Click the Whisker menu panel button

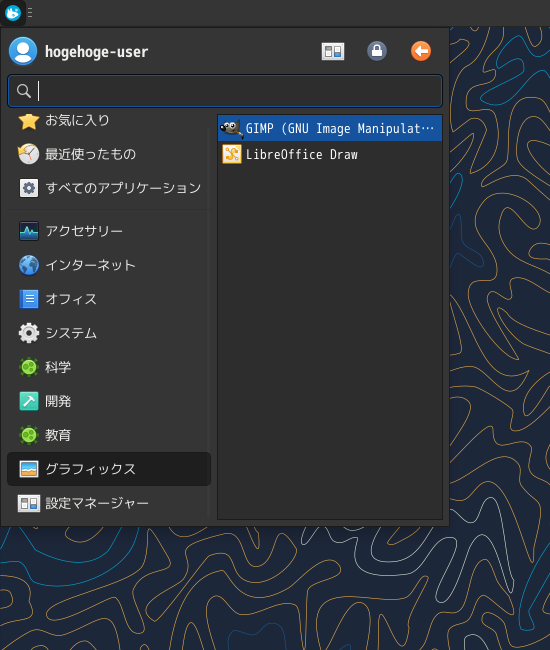(x=13, y=13)
